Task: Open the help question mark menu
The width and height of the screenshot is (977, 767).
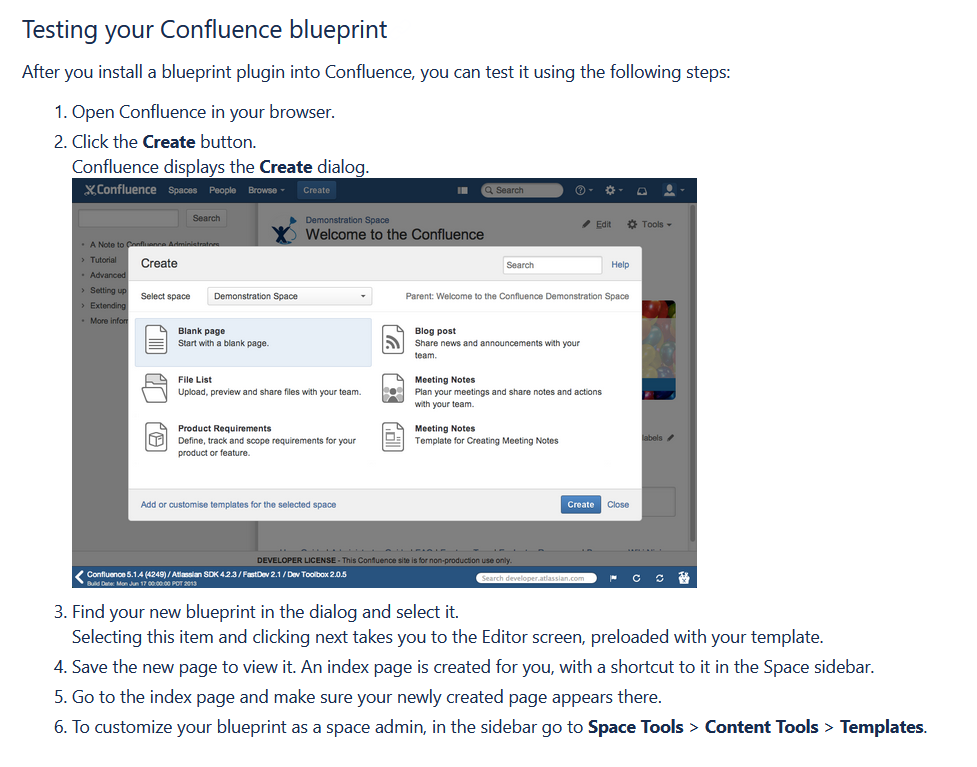Action: point(583,190)
